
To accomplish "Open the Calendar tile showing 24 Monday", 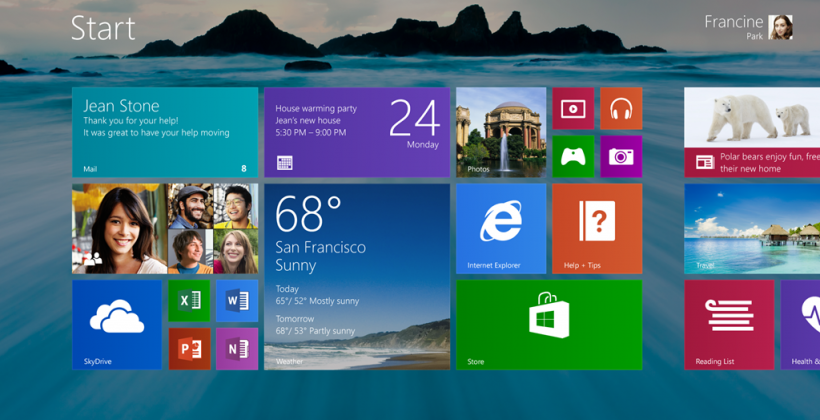I will pyautogui.click(x=357, y=132).
